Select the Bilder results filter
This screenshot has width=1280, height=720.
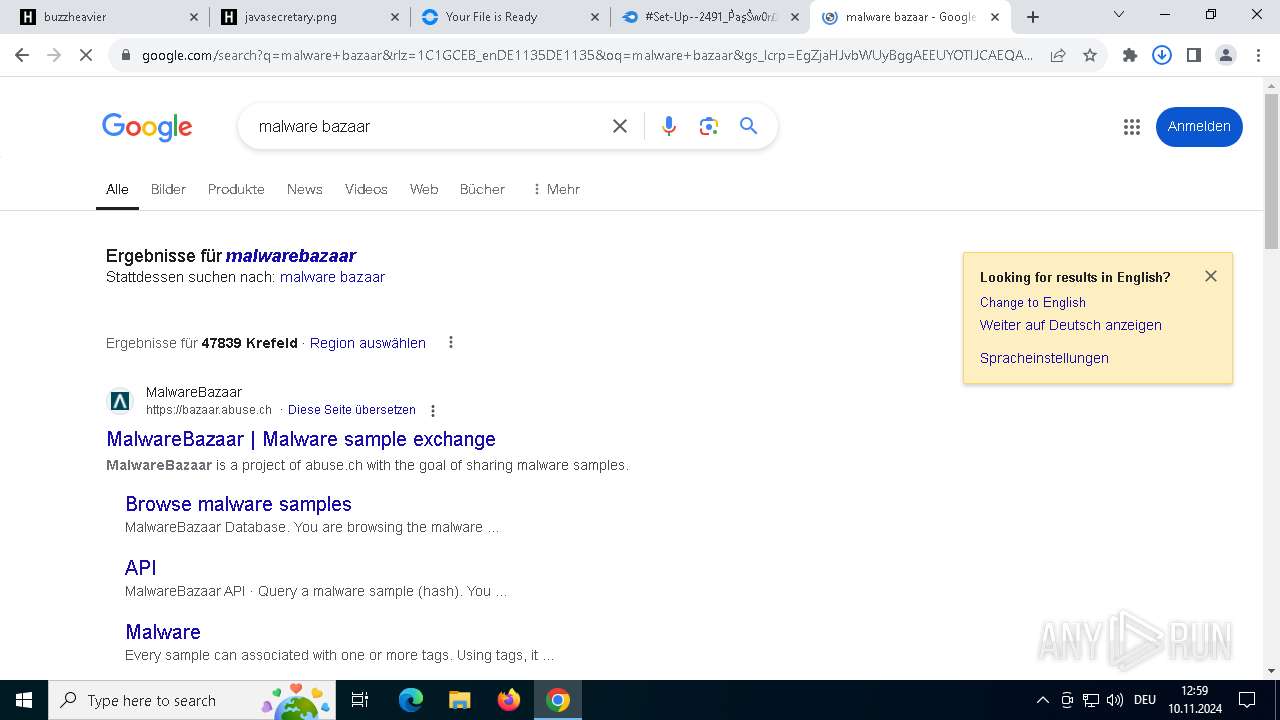(168, 189)
